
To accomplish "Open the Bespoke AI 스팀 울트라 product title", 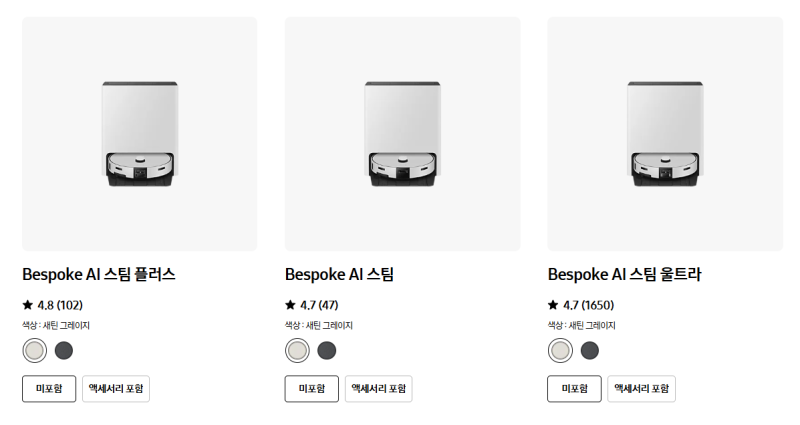I will [624, 274].
